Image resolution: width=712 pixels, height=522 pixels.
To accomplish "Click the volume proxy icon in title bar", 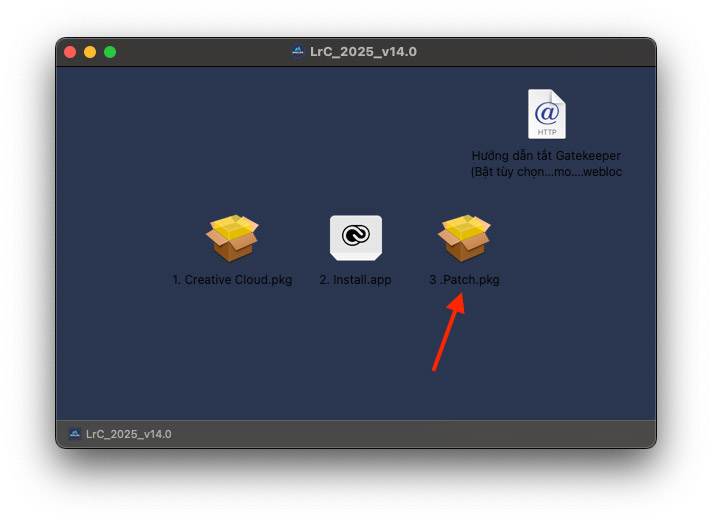I will point(298,51).
